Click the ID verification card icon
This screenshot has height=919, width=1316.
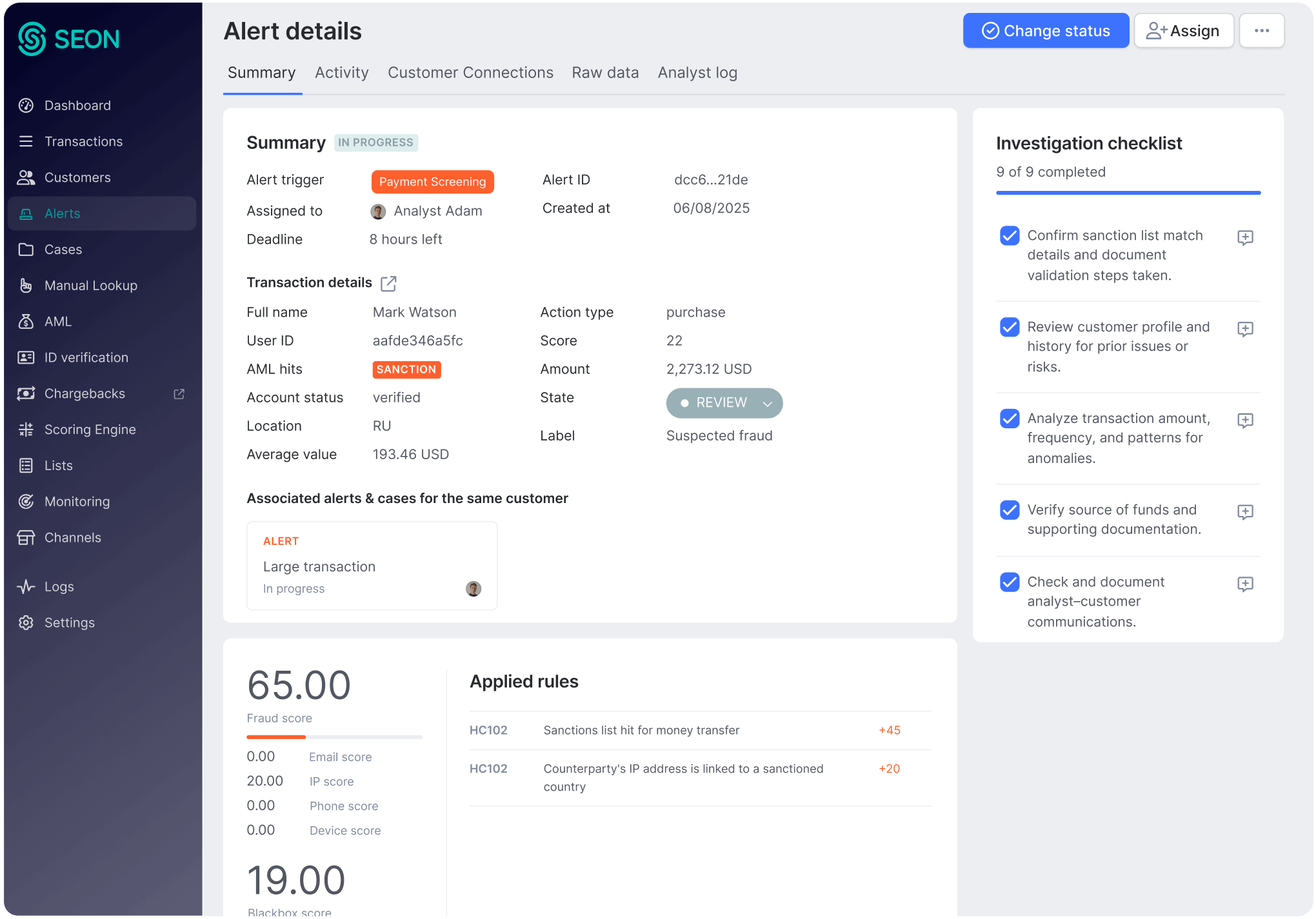(26, 357)
